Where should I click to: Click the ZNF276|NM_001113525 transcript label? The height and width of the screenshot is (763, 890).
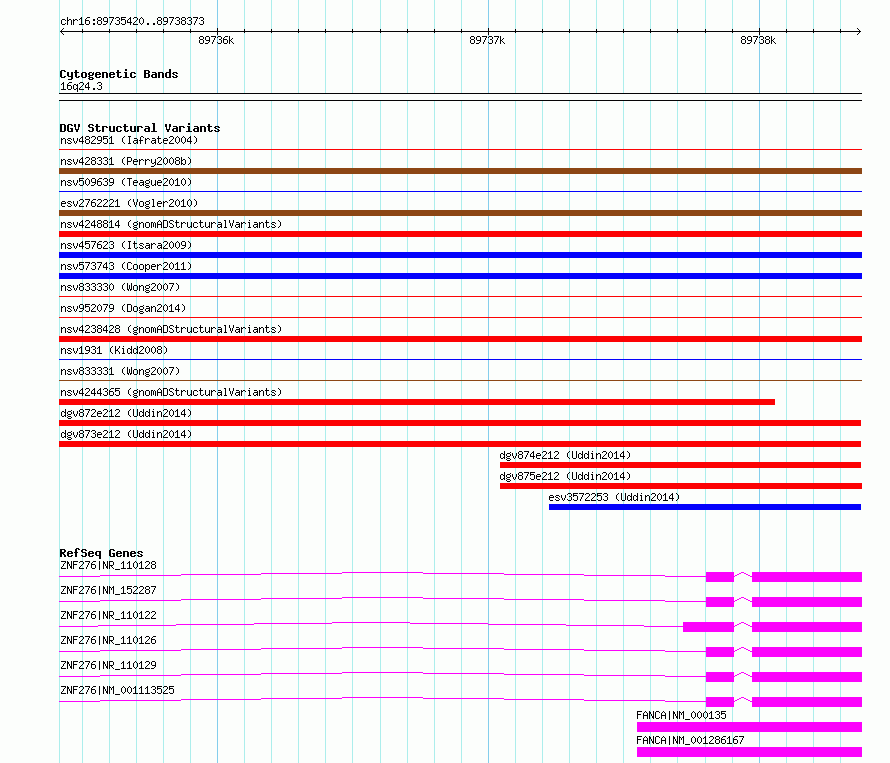tap(117, 690)
